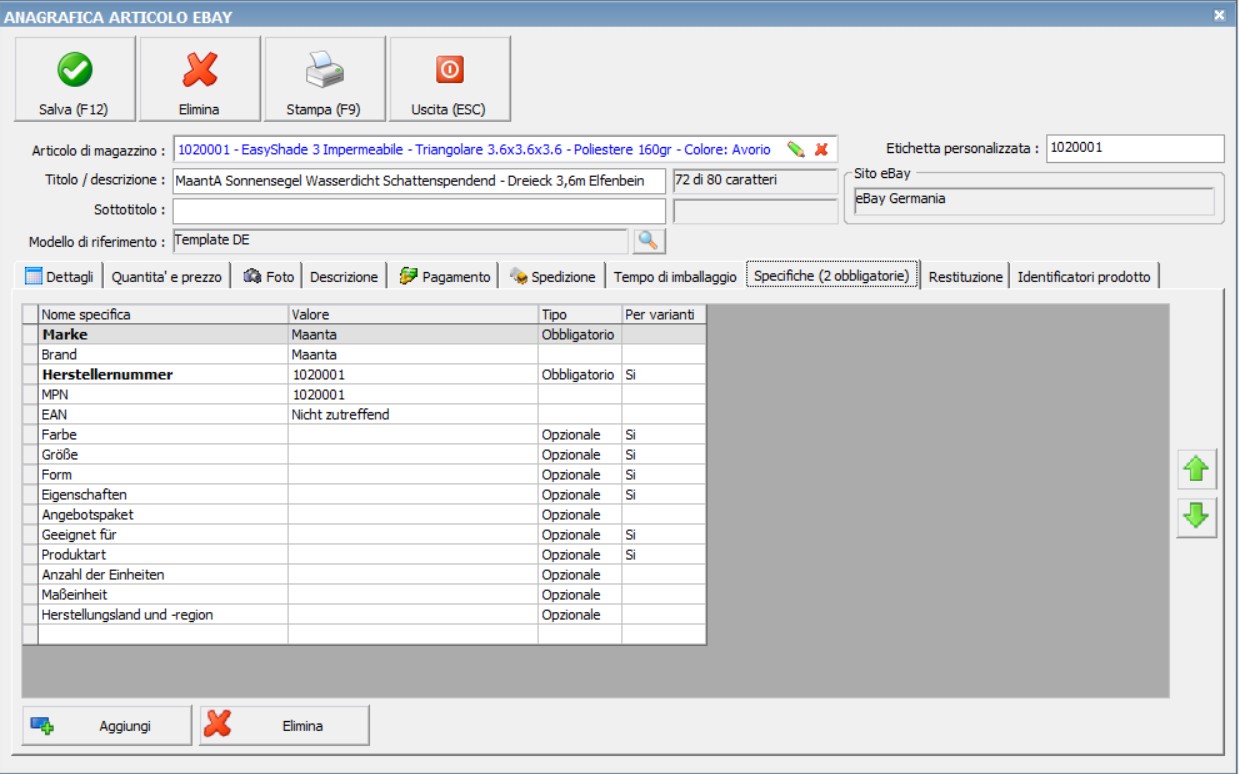This screenshot has width=1239, height=774.
Task: Click the printer Stampa (F9) icon
Action: pos(324,70)
